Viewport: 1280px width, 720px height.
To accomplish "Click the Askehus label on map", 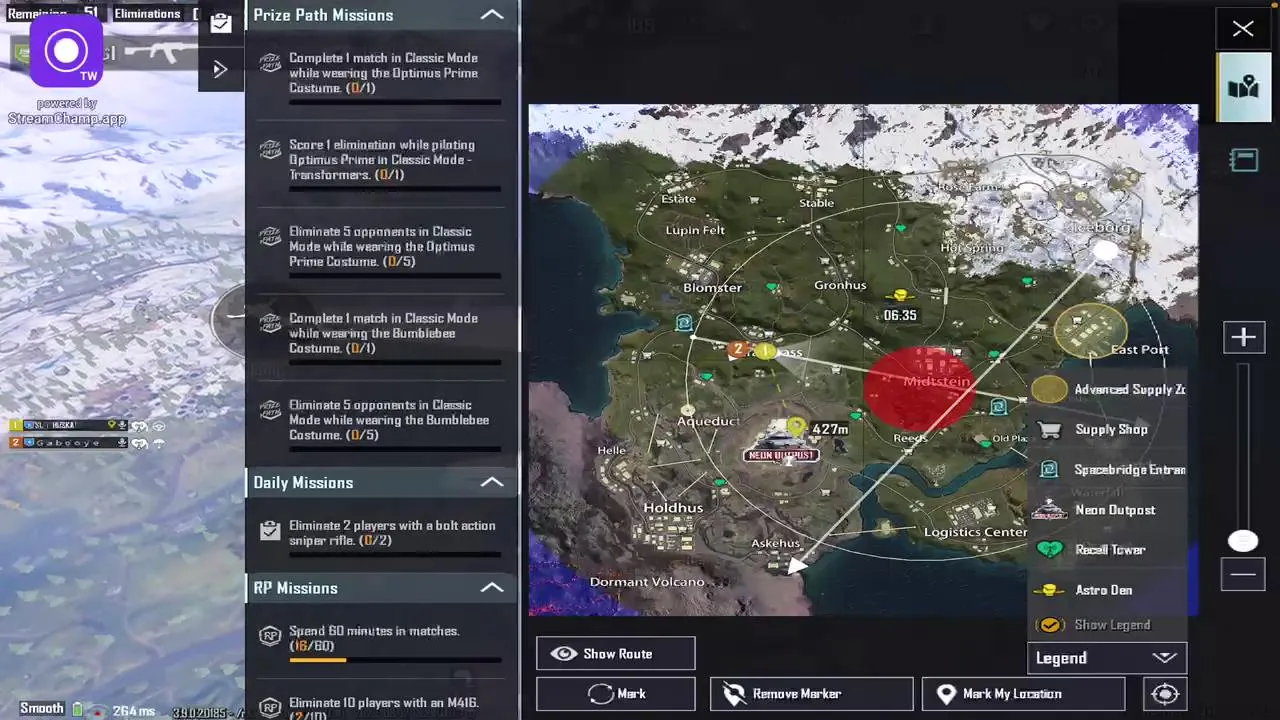I will tap(775, 543).
